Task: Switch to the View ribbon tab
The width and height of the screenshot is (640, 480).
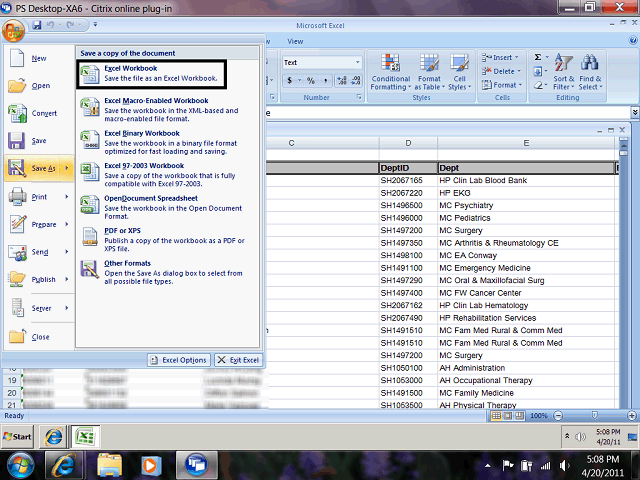Action: [295, 41]
